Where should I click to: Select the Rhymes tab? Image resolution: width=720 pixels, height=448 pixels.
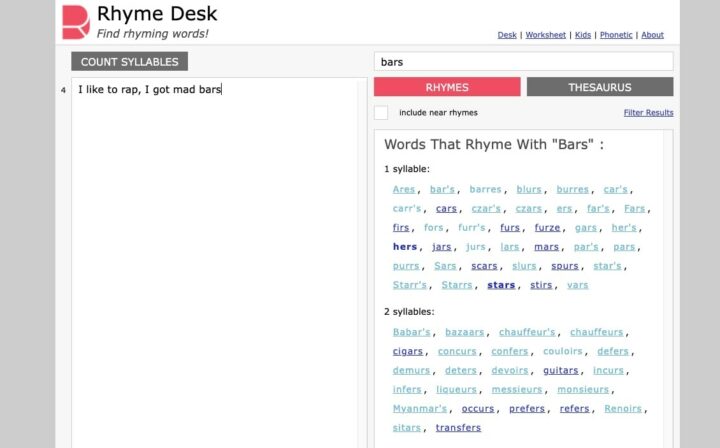[x=447, y=87]
